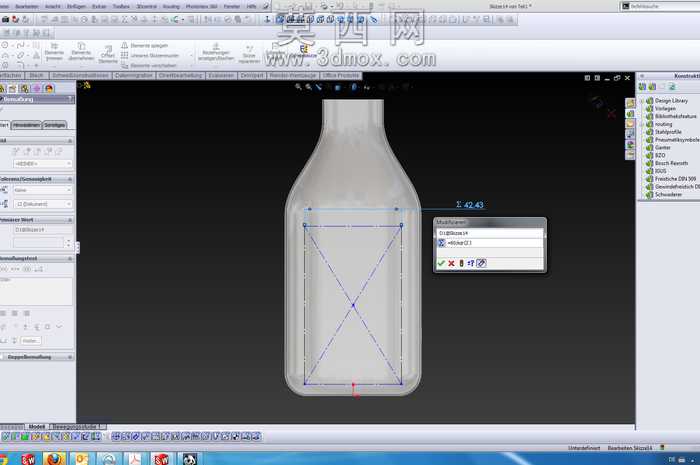Expand the Design Library tree node

[642, 101]
